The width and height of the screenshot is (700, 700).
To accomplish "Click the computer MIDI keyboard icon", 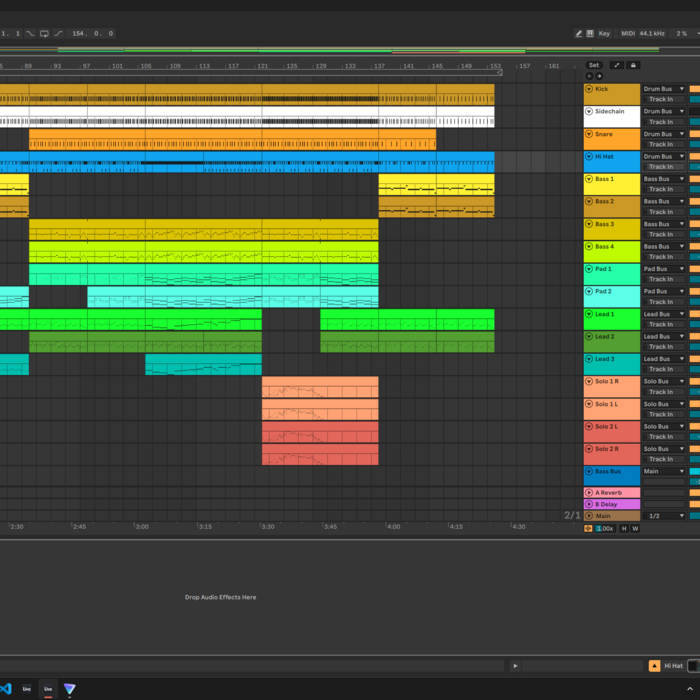I will (x=590, y=33).
